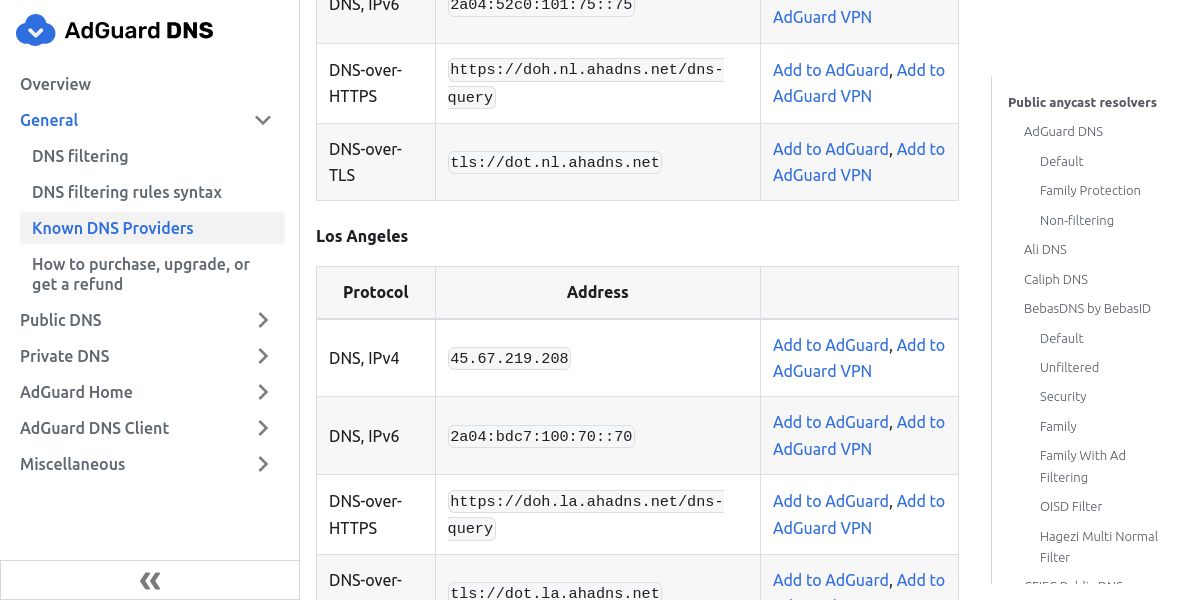This screenshot has height=600, width=1200.
Task: Open How to purchase, upgrade, or refund
Action: pos(141,274)
